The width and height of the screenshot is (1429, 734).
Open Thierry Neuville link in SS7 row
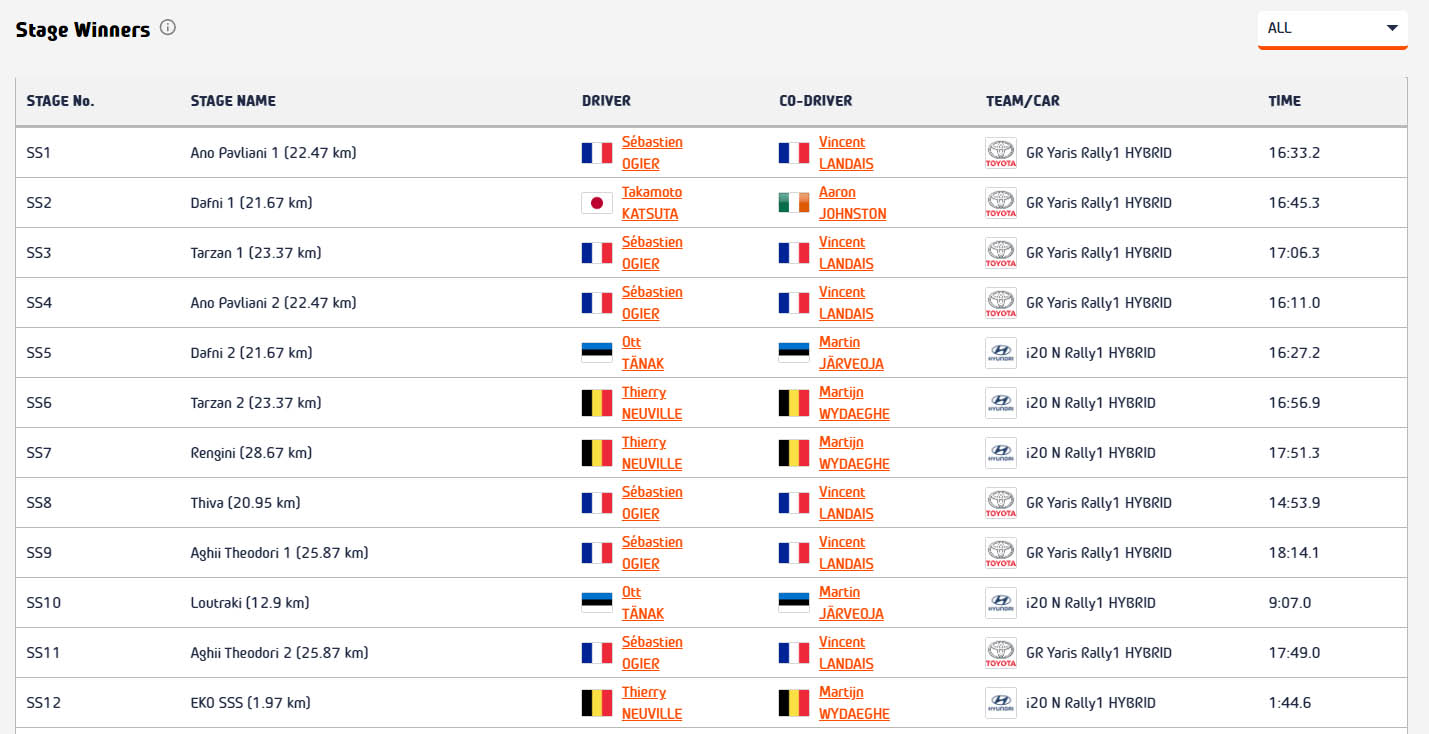(x=652, y=453)
